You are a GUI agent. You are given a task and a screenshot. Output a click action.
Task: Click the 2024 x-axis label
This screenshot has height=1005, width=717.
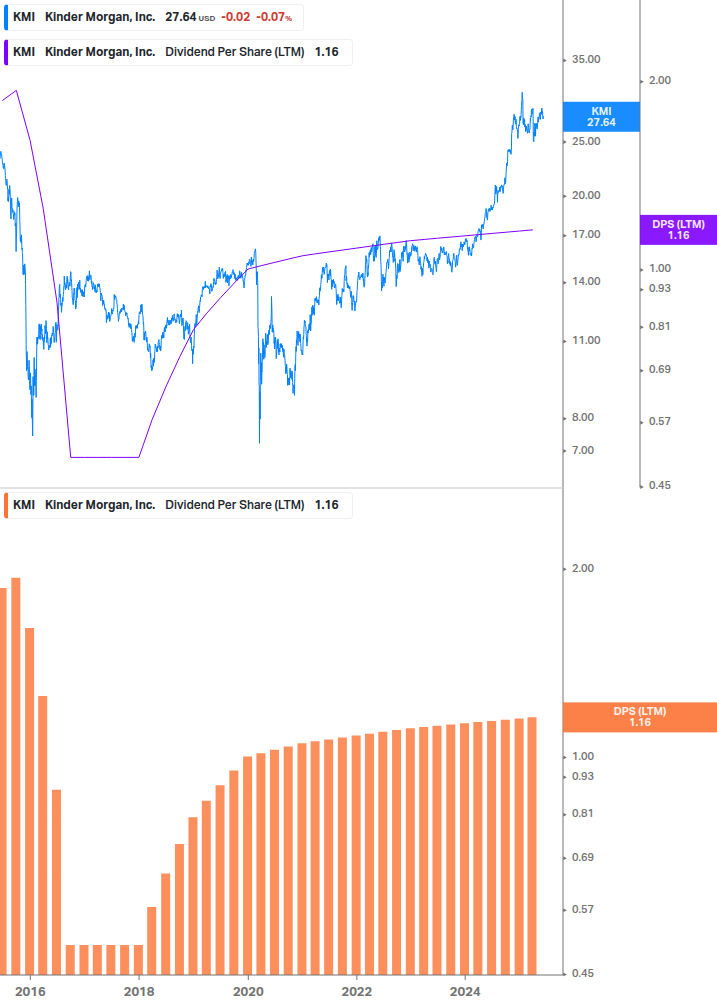465,992
